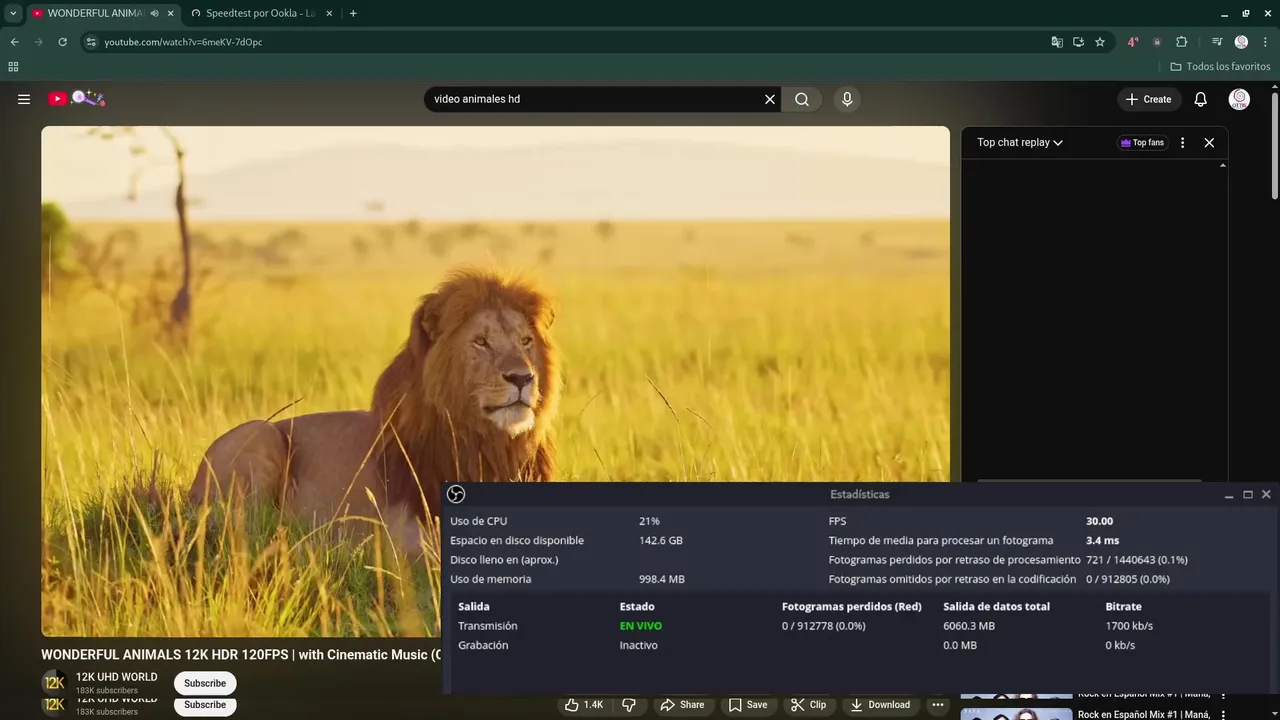
Task: Toggle the Top fans badge in chat
Action: [x=1143, y=143]
